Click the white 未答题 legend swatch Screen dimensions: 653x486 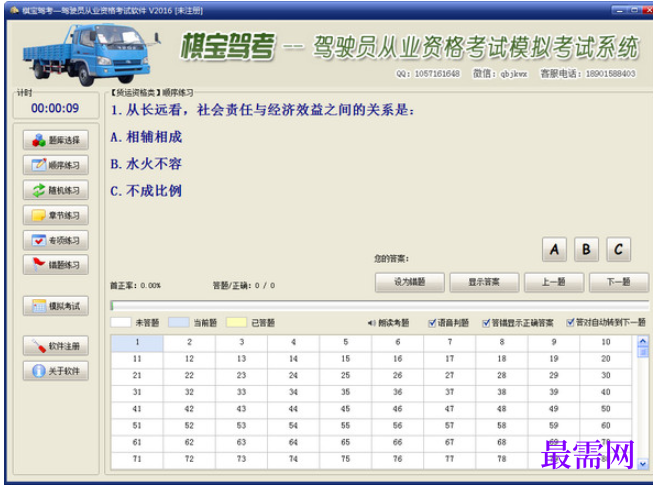121,323
